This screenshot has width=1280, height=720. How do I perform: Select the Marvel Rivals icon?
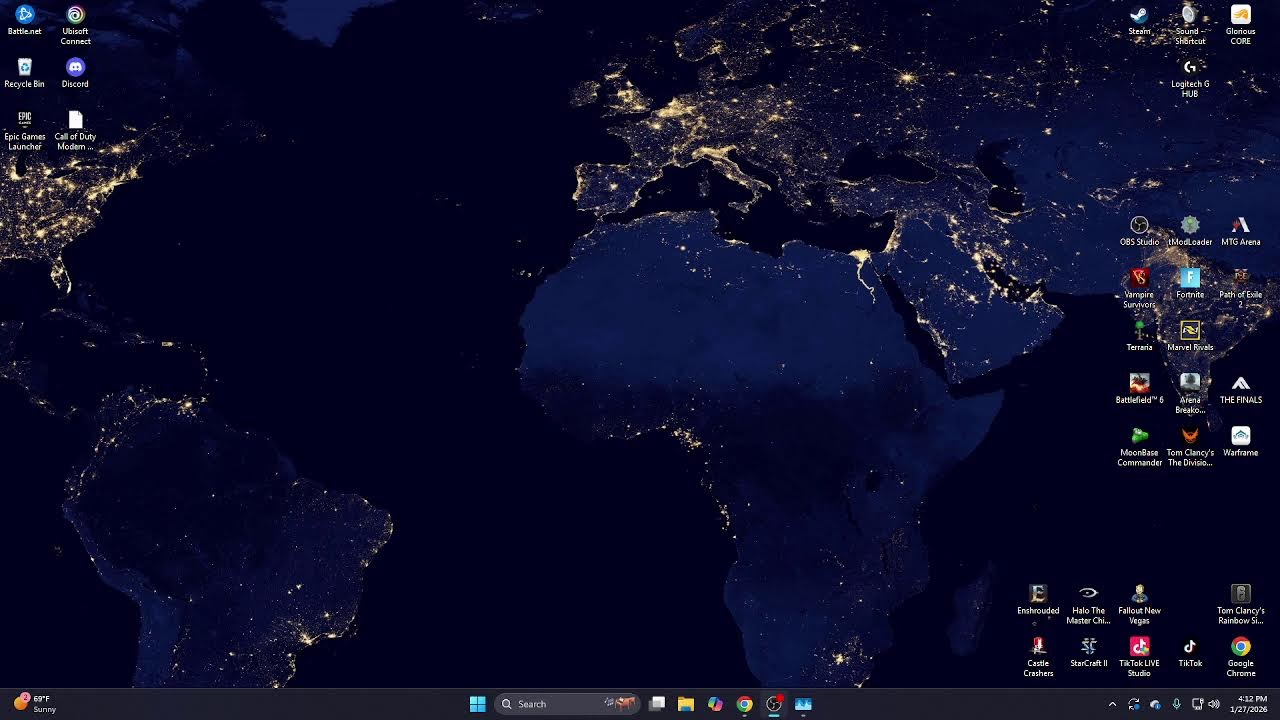coord(1189,336)
